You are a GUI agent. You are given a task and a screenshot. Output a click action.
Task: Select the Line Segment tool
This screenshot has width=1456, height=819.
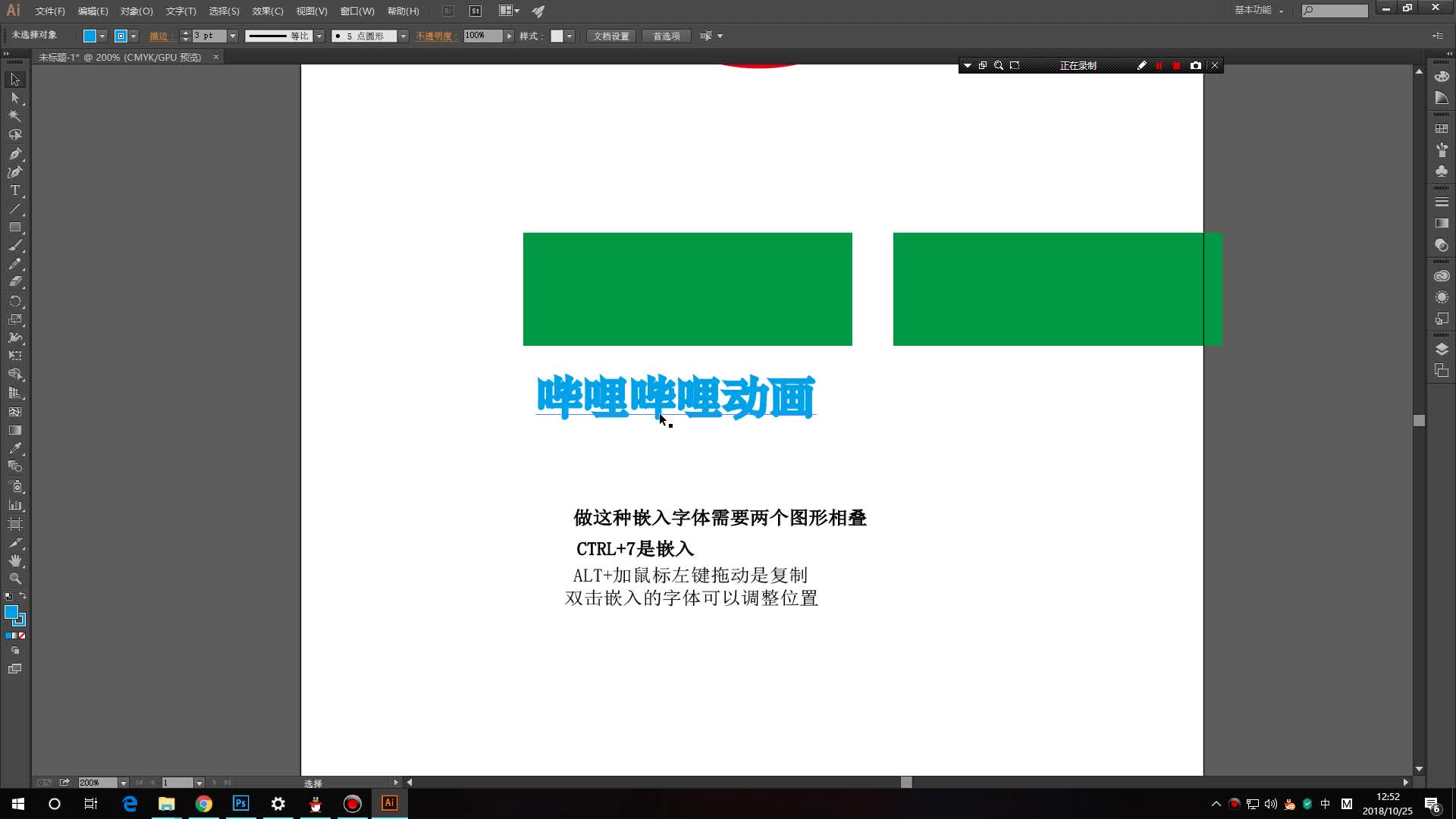15,209
